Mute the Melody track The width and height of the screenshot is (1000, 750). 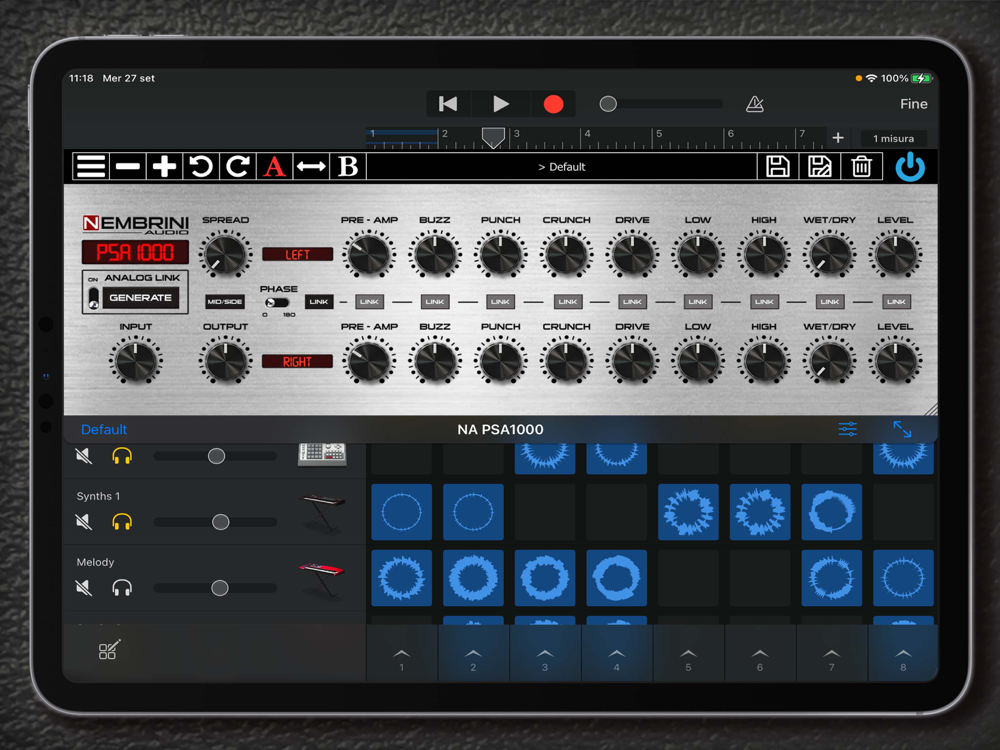[x=84, y=587]
